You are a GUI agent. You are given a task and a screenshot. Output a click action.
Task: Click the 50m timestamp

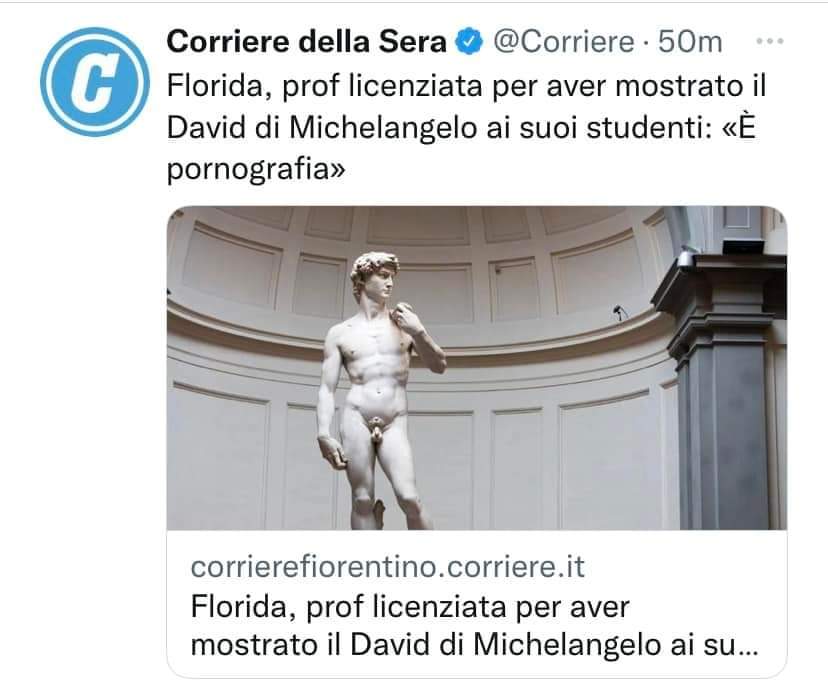tap(690, 42)
